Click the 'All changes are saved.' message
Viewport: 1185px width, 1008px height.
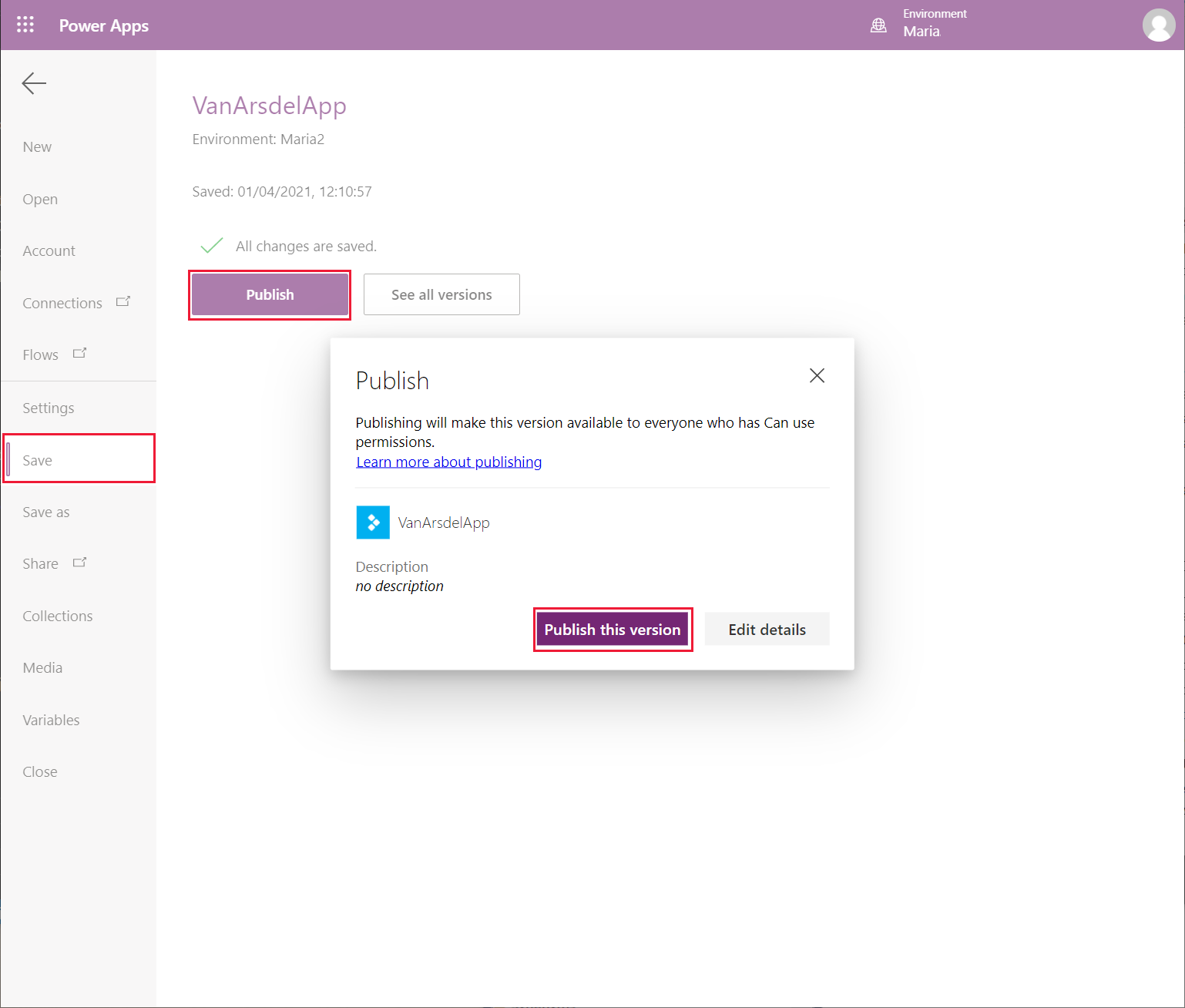point(307,247)
